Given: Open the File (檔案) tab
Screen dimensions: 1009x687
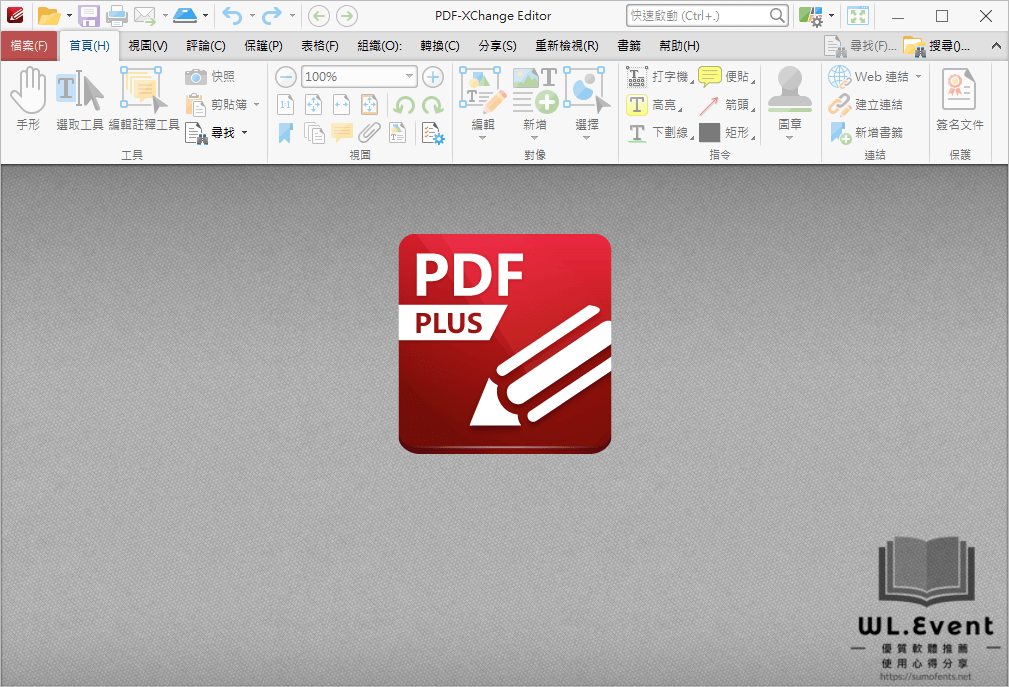Looking at the screenshot, I should pyautogui.click(x=29, y=46).
